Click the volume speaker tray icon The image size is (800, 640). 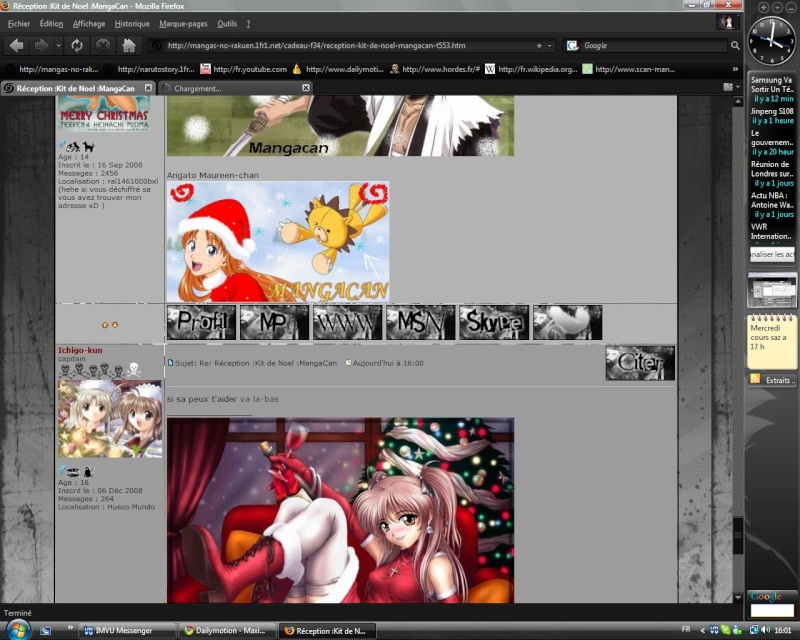(x=766, y=630)
